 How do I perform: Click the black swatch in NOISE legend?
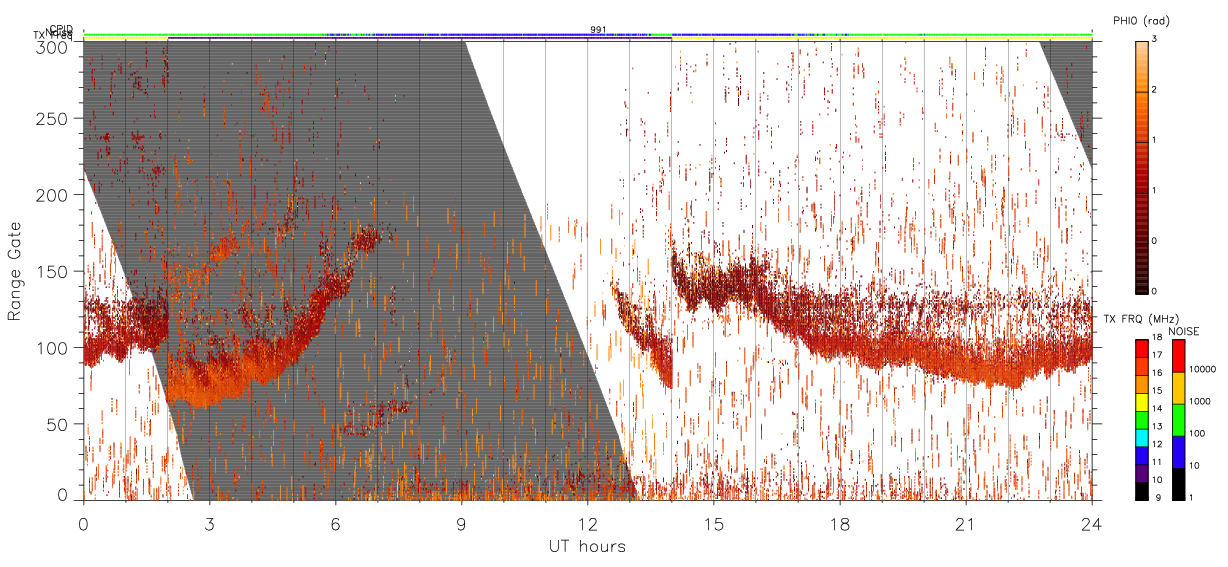point(1178,483)
